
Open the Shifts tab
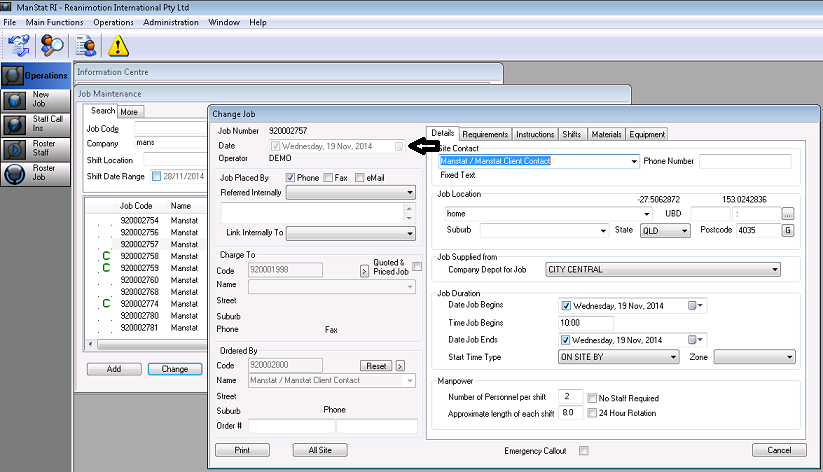click(x=572, y=134)
